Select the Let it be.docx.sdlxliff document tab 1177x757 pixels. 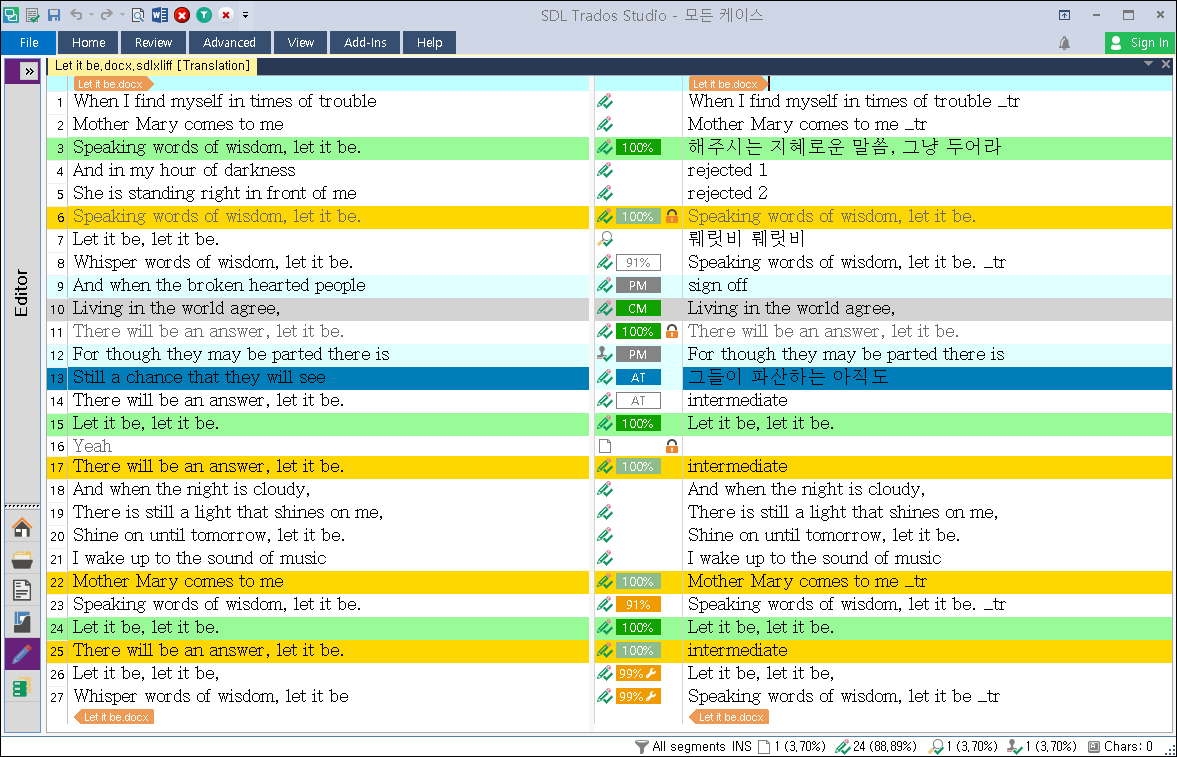(x=152, y=66)
